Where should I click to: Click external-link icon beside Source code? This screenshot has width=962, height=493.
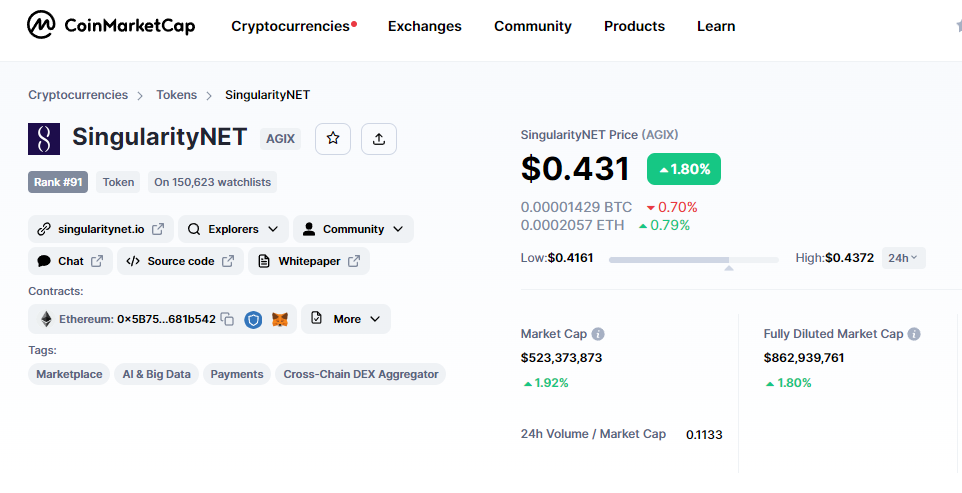click(228, 261)
